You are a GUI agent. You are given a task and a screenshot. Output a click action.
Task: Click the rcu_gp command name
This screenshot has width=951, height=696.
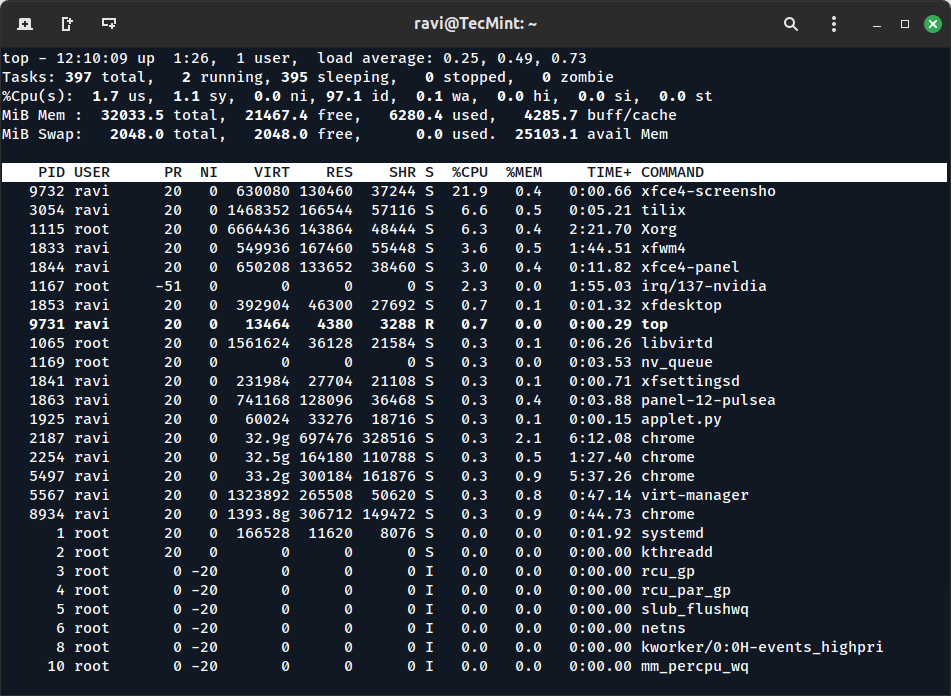tap(668, 571)
